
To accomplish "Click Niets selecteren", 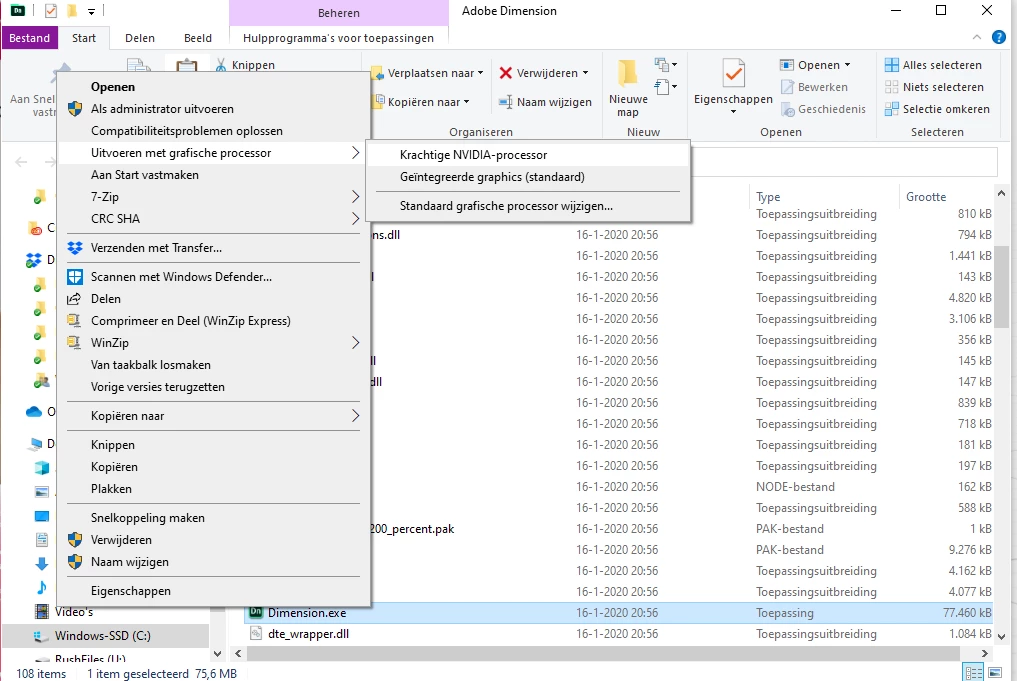I will point(934,87).
